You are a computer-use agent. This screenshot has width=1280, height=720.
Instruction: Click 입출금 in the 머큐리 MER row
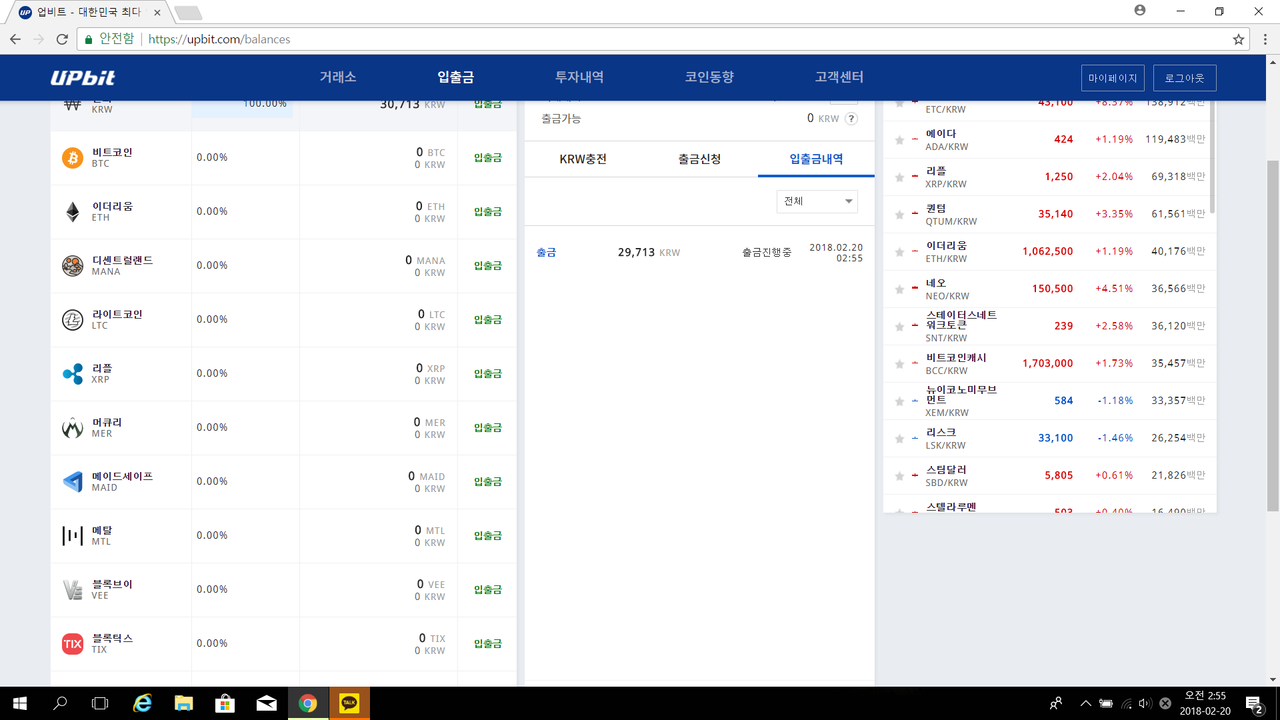488,428
